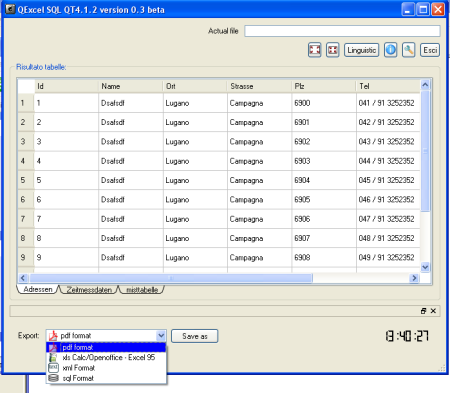This screenshot has width=450, height=393.
Task: Switch to the misttabelle tab
Action: (142, 290)
